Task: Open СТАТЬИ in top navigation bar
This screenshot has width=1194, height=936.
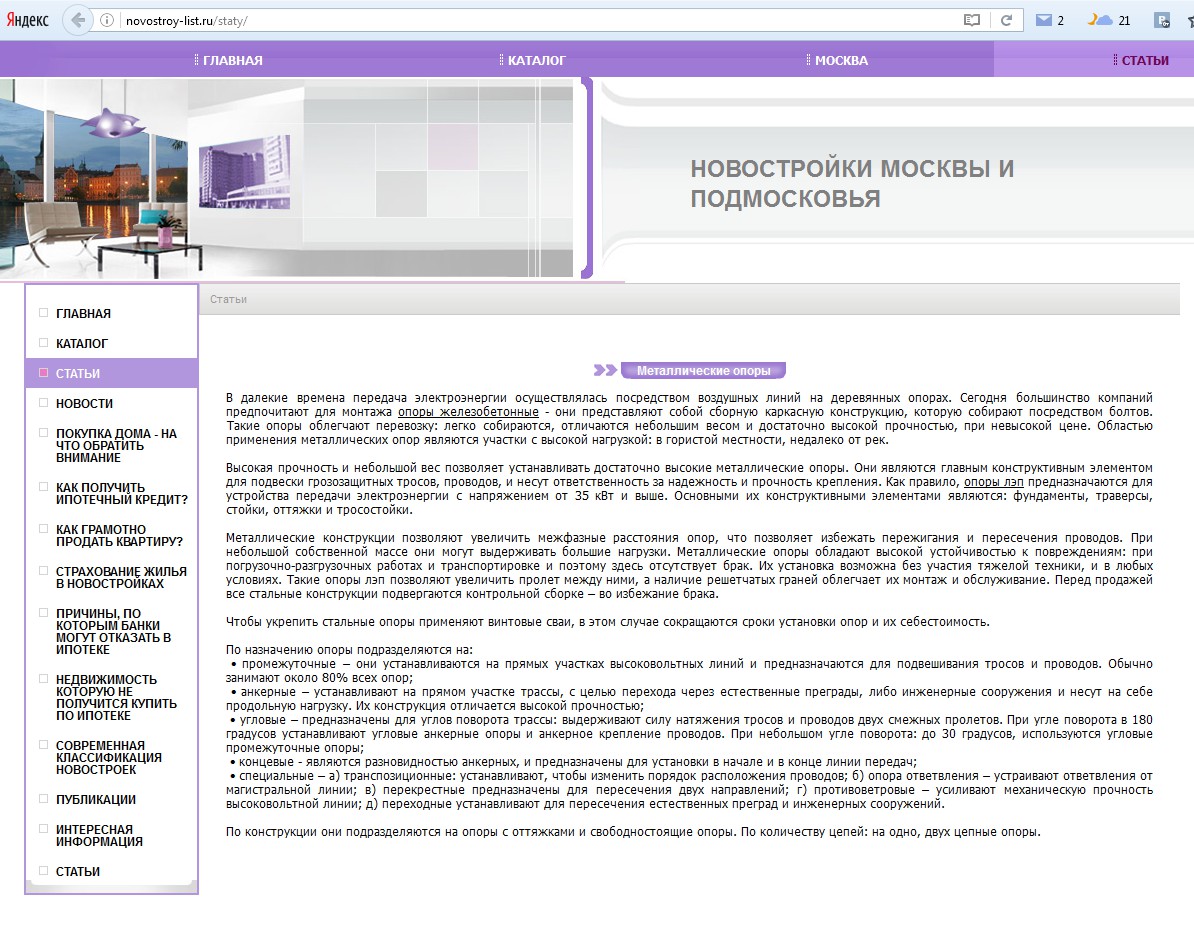Action: point(1145,60)
